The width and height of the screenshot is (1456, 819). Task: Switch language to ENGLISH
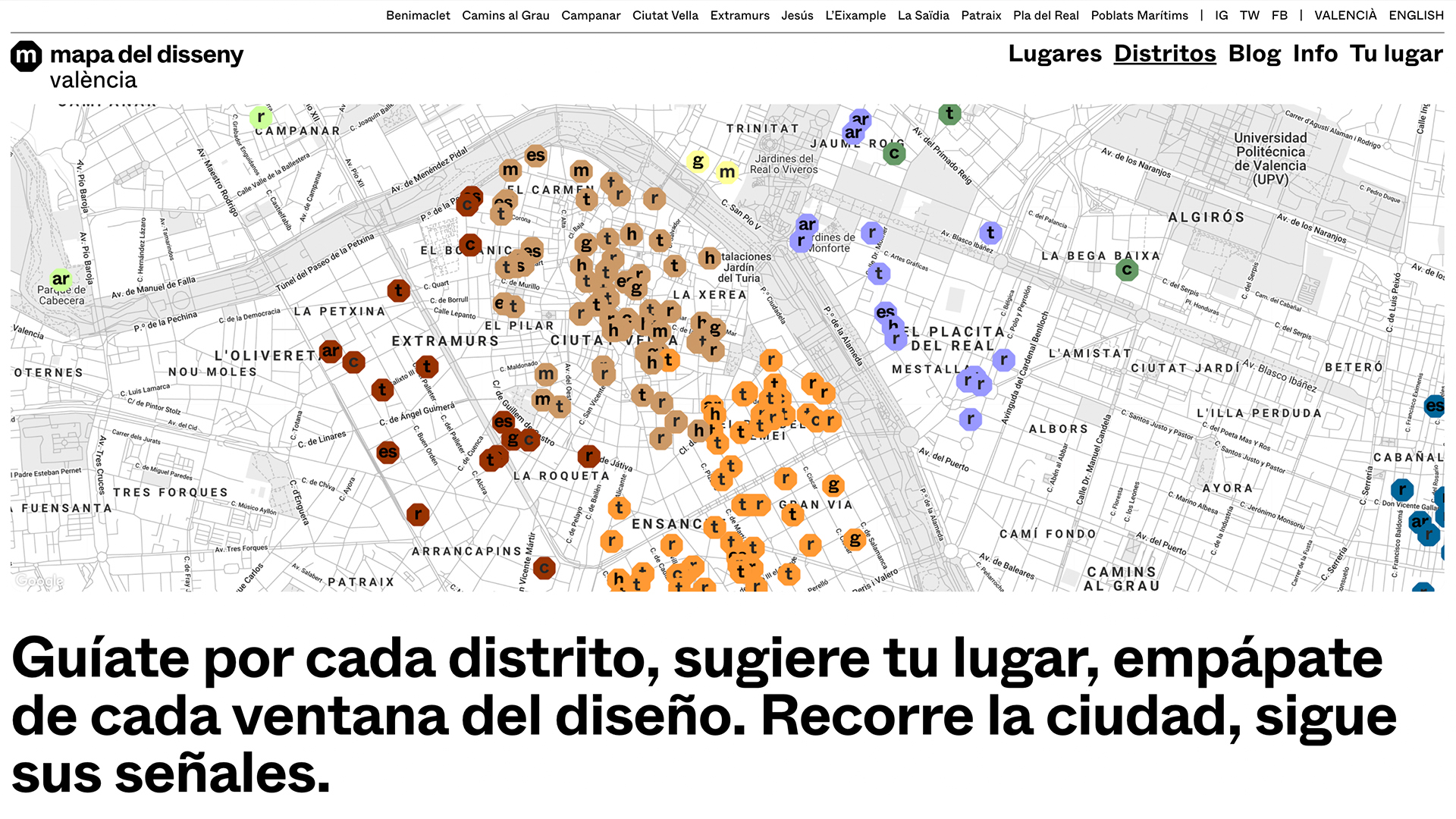point(1416,15)
